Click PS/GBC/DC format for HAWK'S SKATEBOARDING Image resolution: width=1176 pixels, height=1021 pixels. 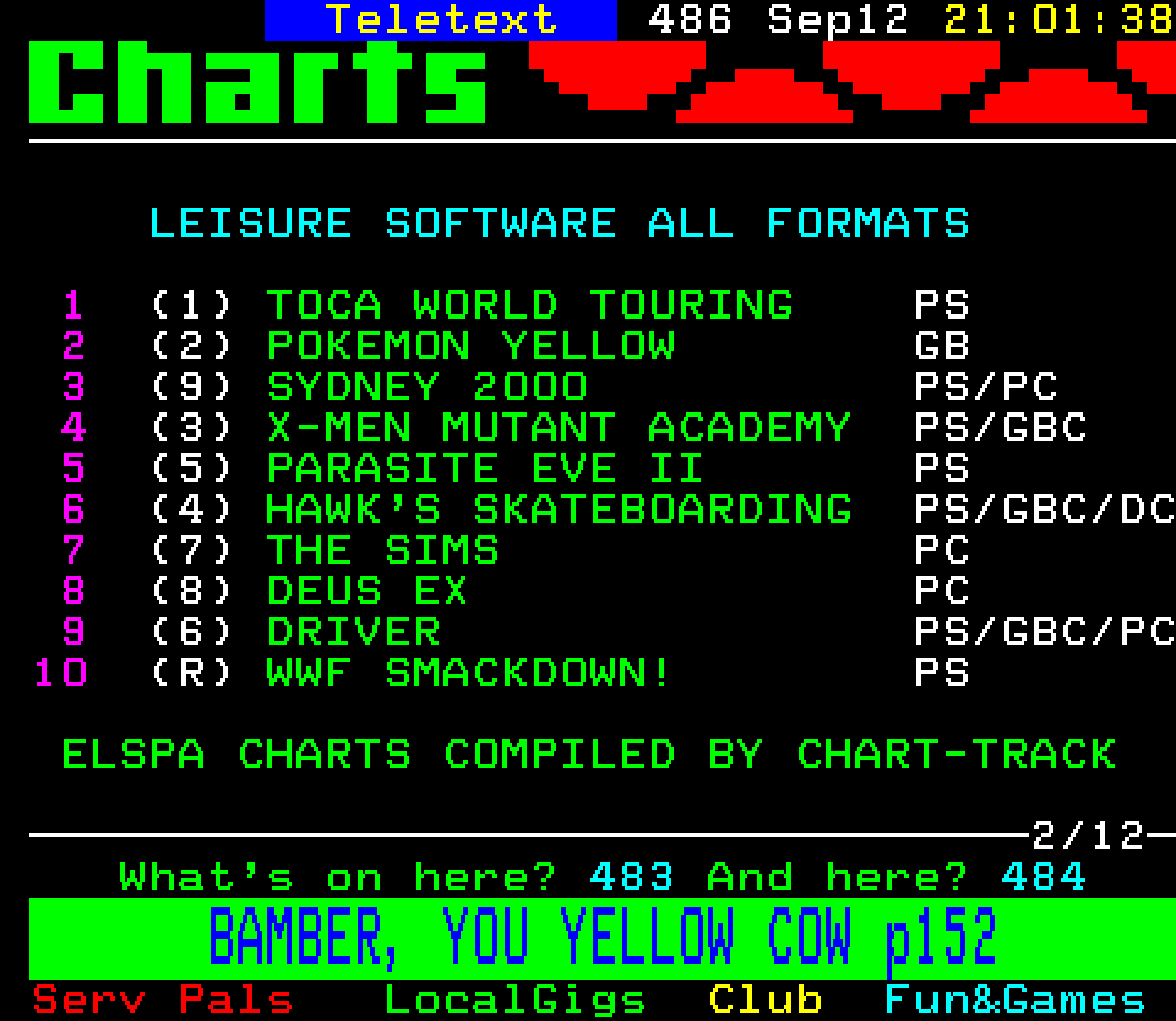coord(1045,510)
